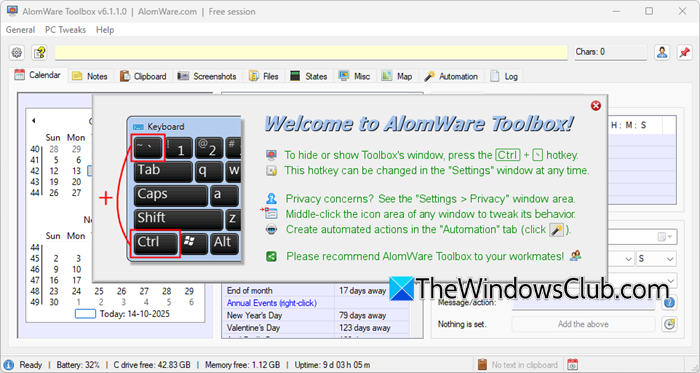Go to previous month using calendar arrow
The height and width of the screenshot is (373, 700).
click(33, 120)
